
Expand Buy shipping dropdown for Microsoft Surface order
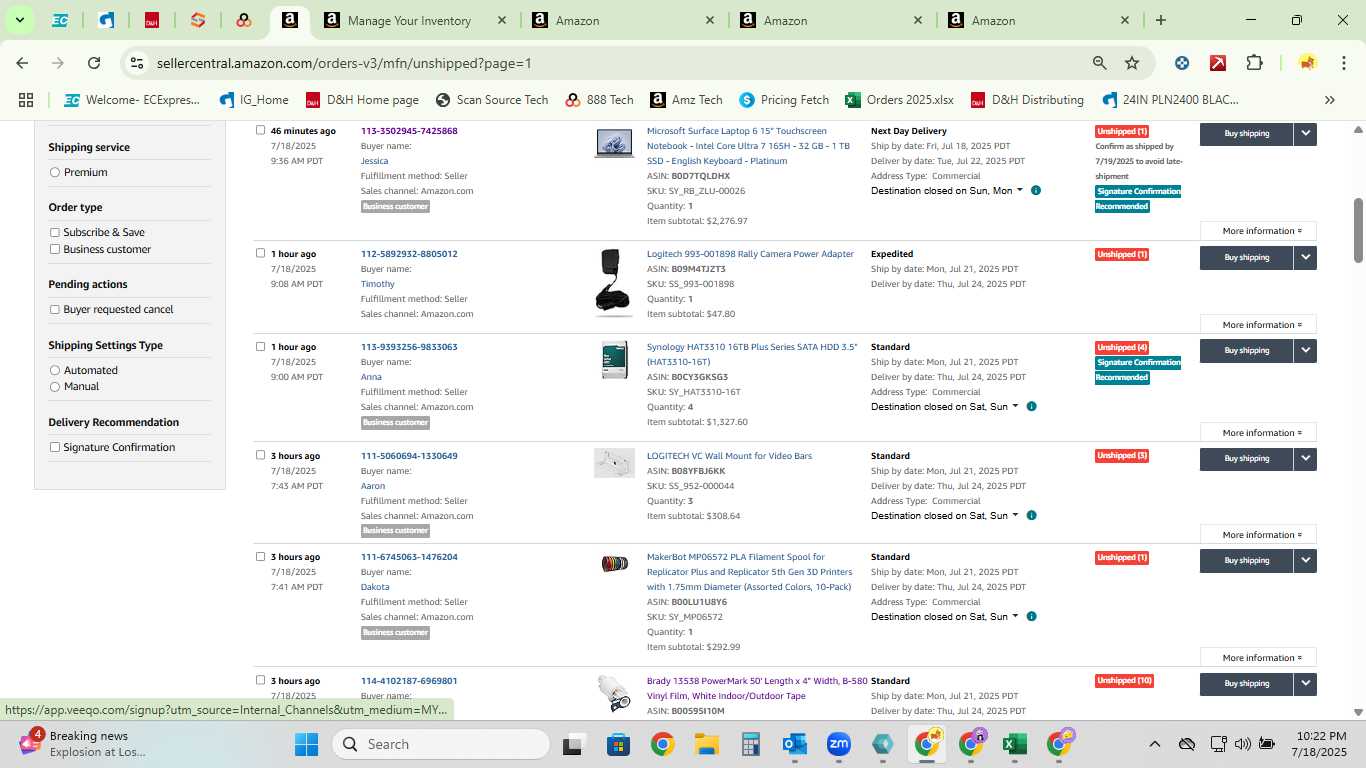click(1305, 133)
